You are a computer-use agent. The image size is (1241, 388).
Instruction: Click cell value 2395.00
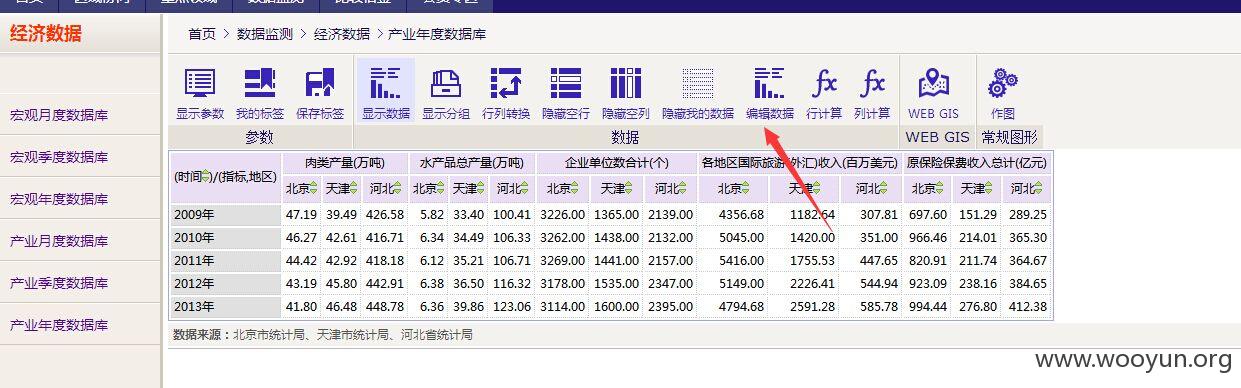(x=669, y=306)
